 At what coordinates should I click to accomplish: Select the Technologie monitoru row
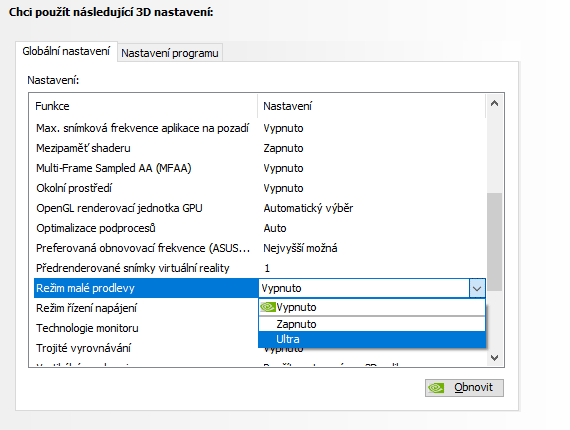146,328
